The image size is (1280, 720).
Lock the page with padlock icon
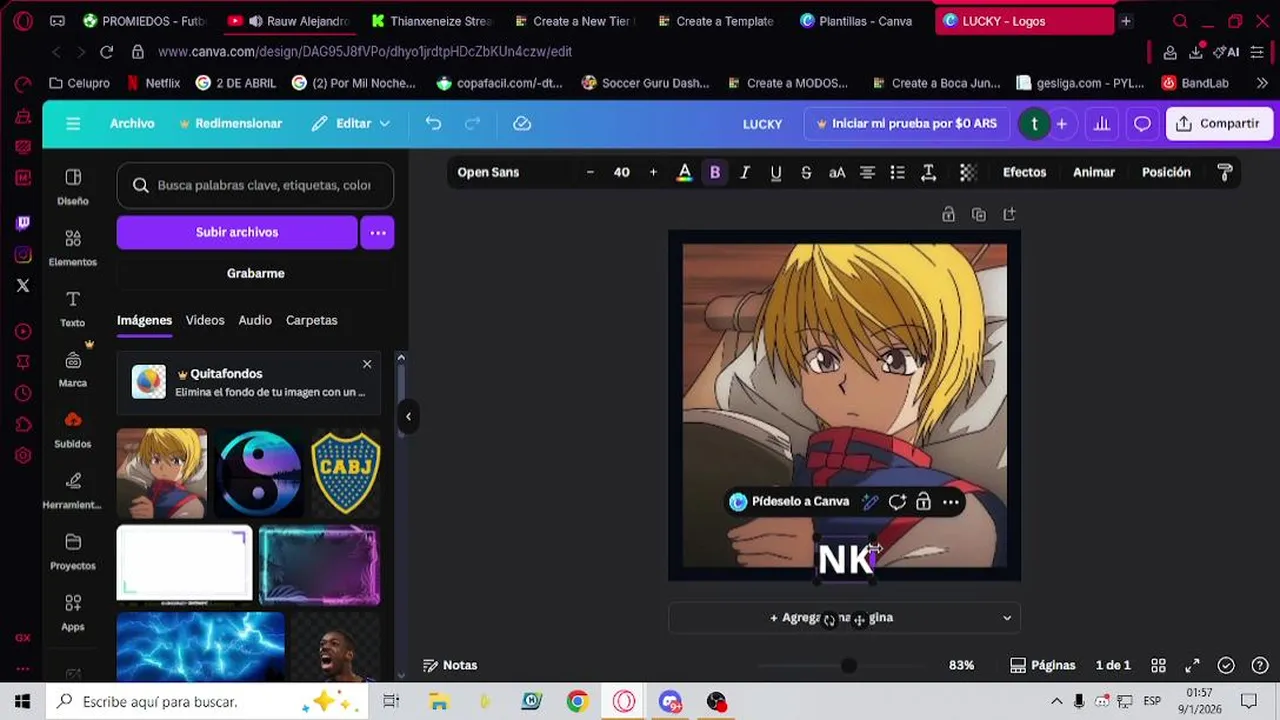tap(948, 214)
